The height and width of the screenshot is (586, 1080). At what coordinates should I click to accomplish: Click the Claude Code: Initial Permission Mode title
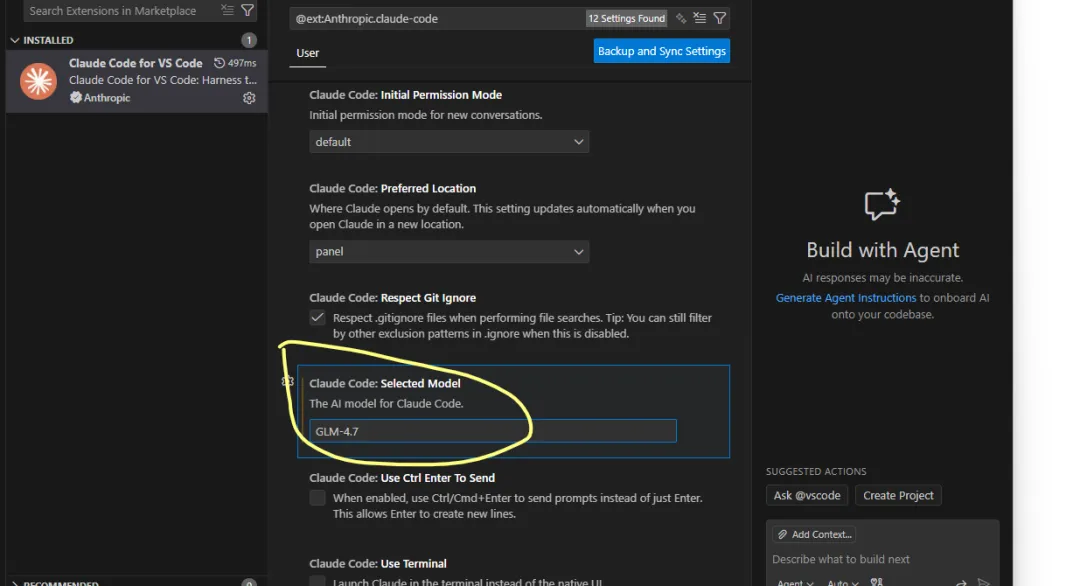(405, 95)
